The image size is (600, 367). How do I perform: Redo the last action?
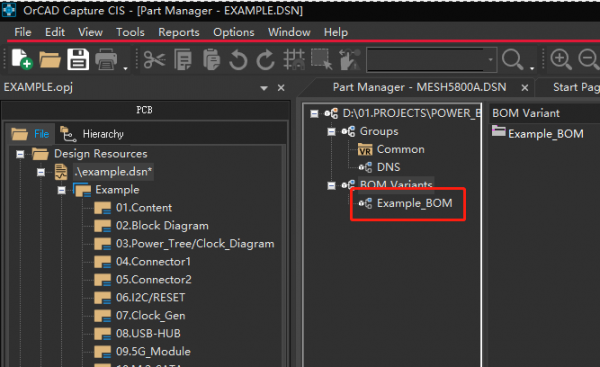pyautogui.click(x=266, y=60)
